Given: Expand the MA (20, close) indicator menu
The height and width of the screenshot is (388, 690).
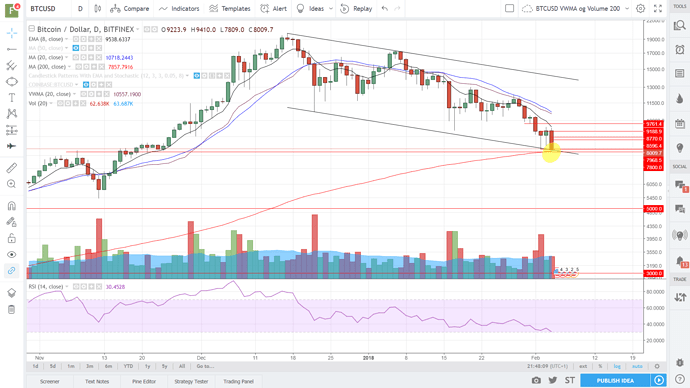Looking at the screenshot, I should 67,58.
